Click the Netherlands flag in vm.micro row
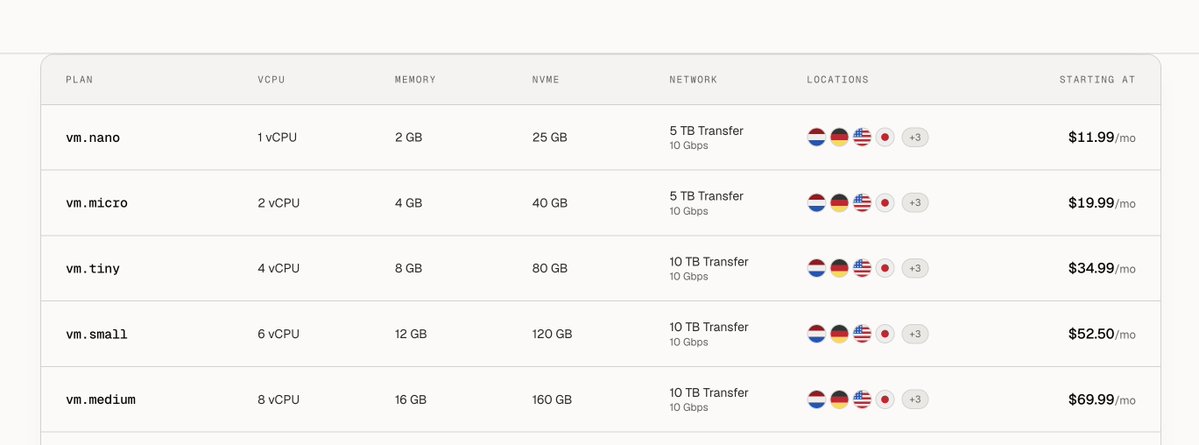Screen dimensions: 1199x445 click(817, 203)
